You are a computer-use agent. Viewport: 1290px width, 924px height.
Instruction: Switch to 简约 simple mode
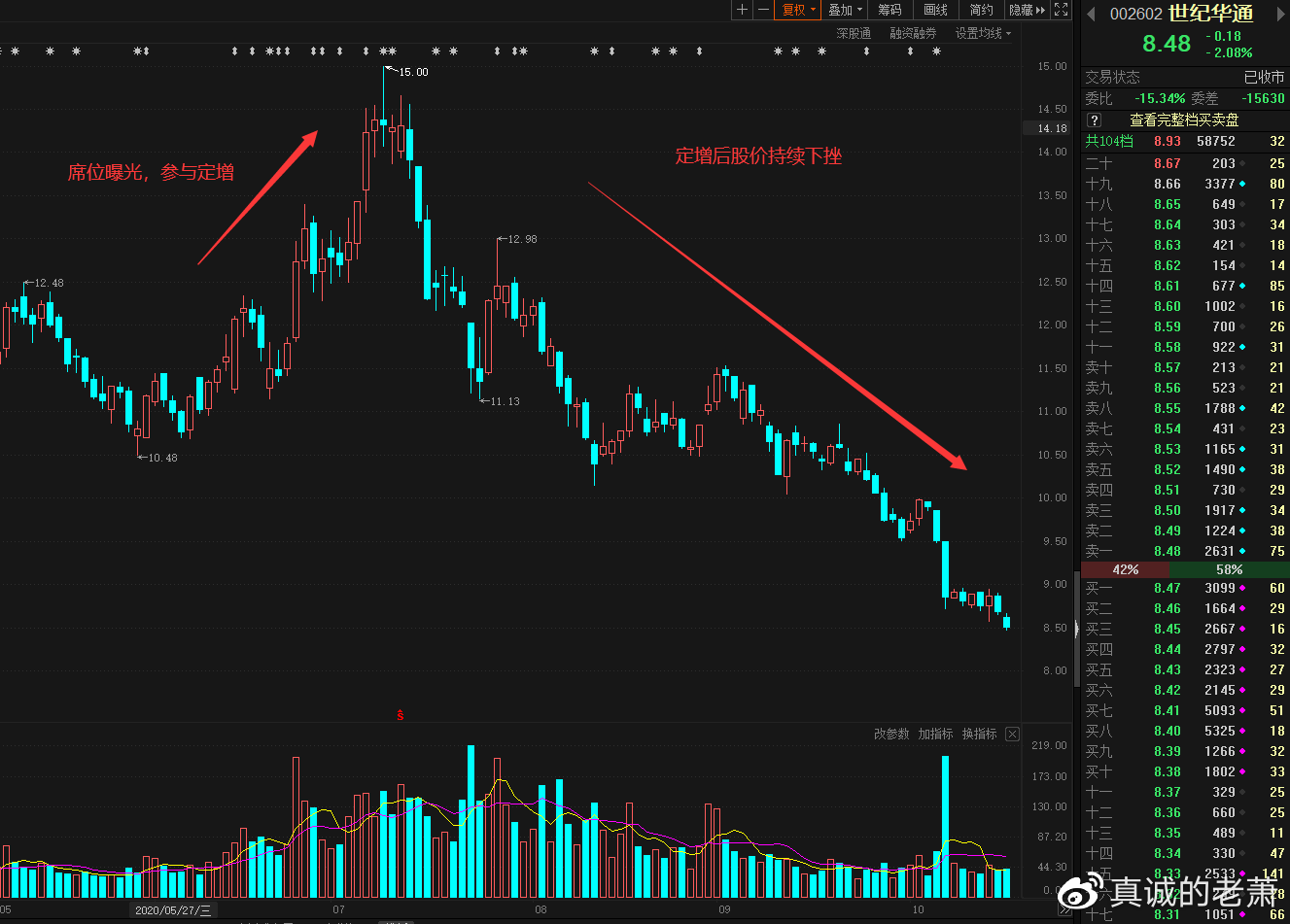click(982, 10)
